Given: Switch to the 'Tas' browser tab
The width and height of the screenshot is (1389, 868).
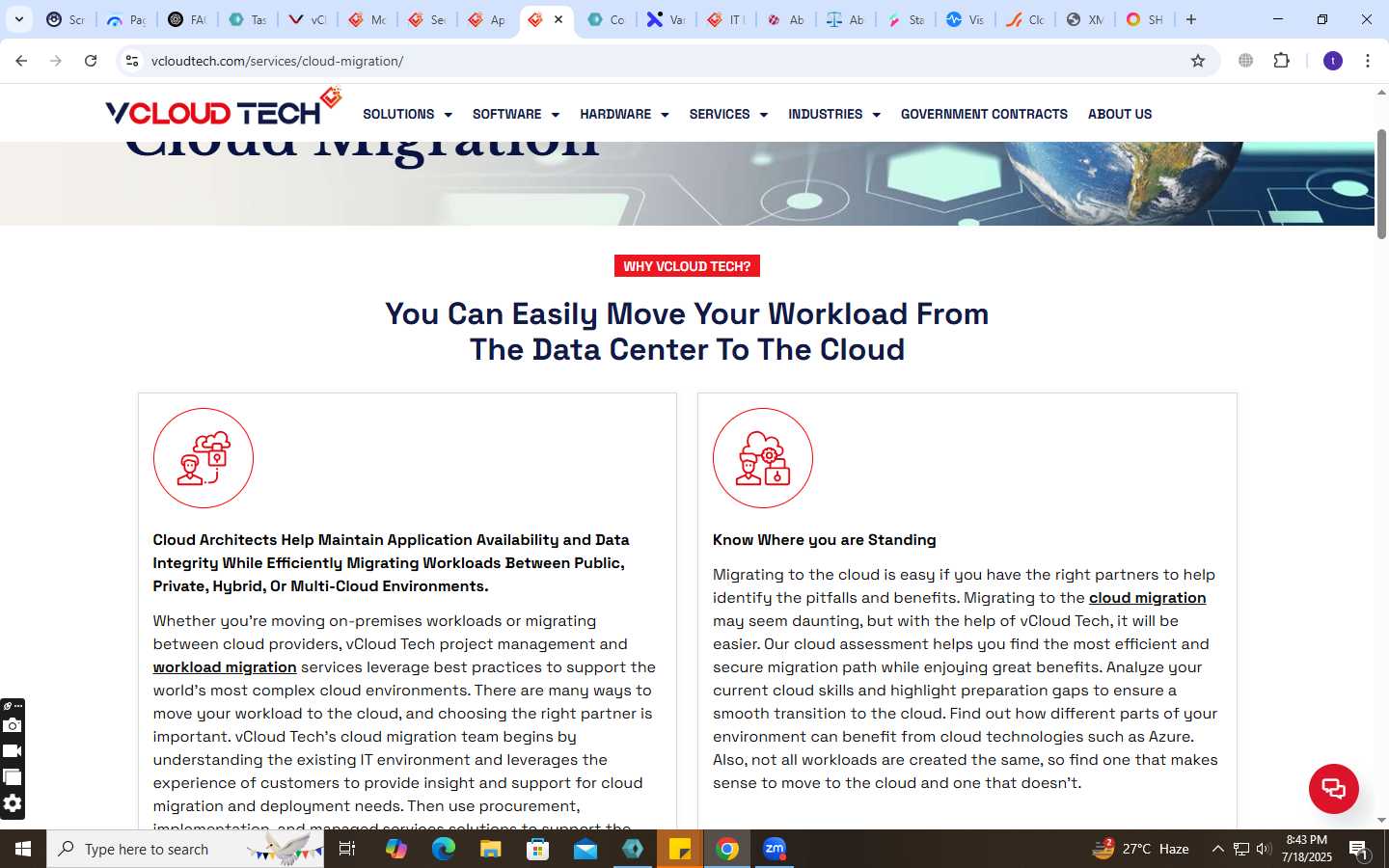Looking at the screenshot, I should pyautogui.click(x=248, y=19).
